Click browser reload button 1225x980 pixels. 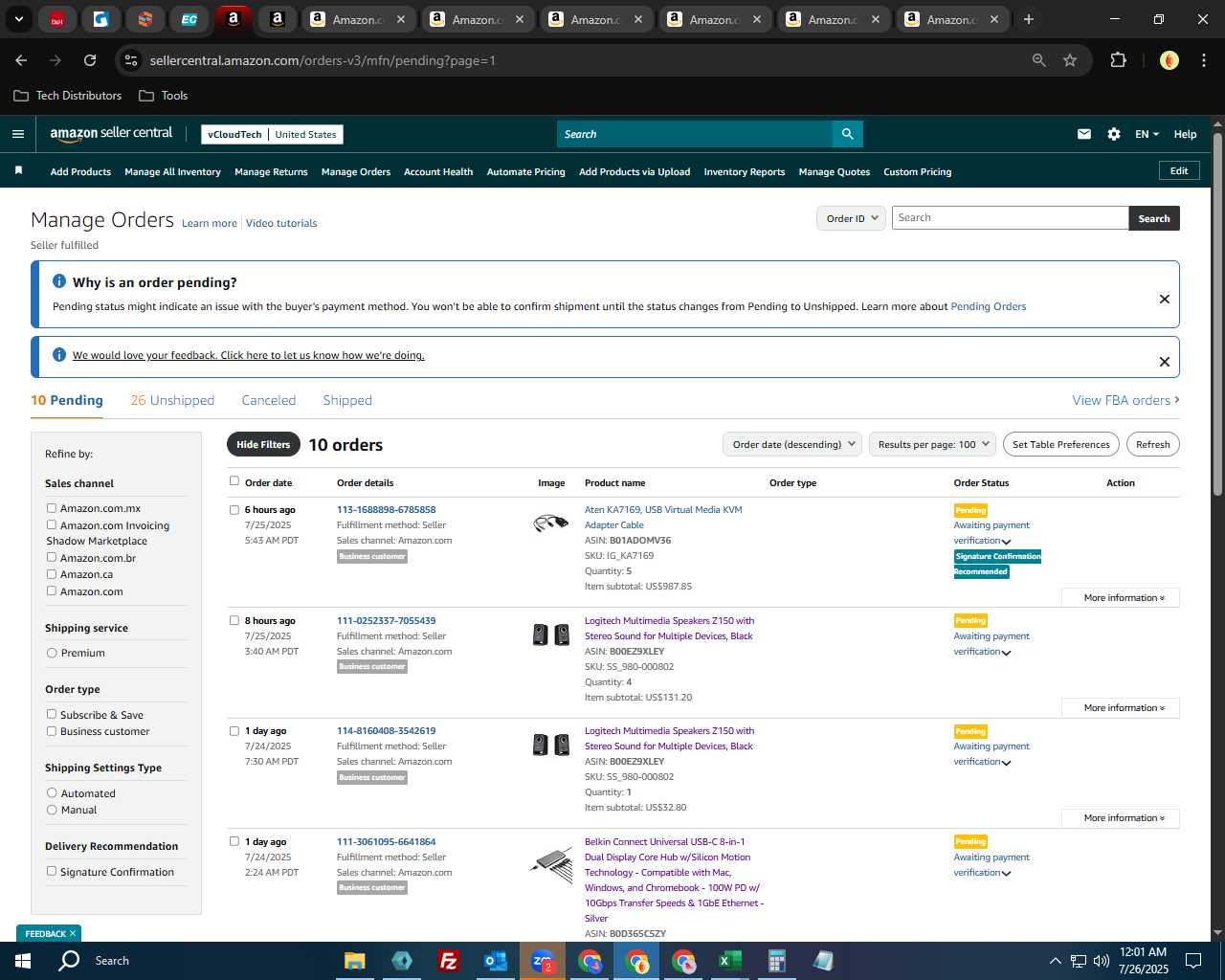click(90, 60)
